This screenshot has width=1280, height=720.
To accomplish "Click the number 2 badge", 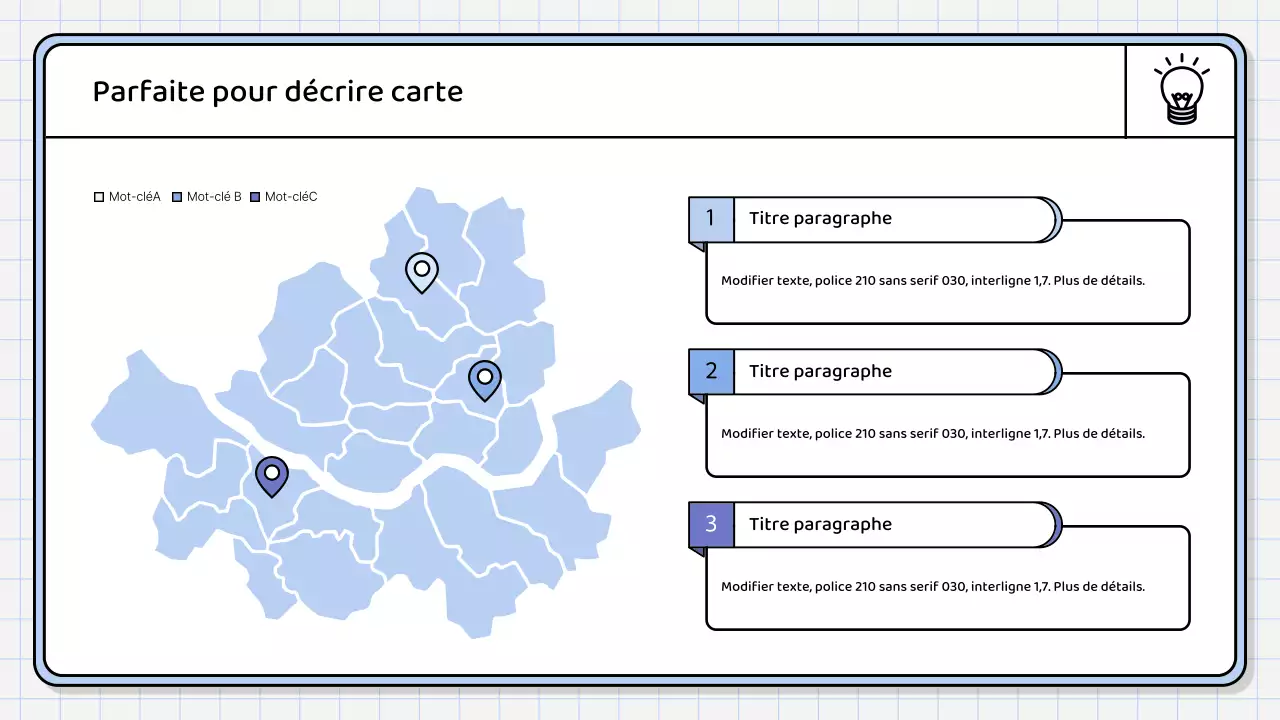I will (x=711, y=372).
